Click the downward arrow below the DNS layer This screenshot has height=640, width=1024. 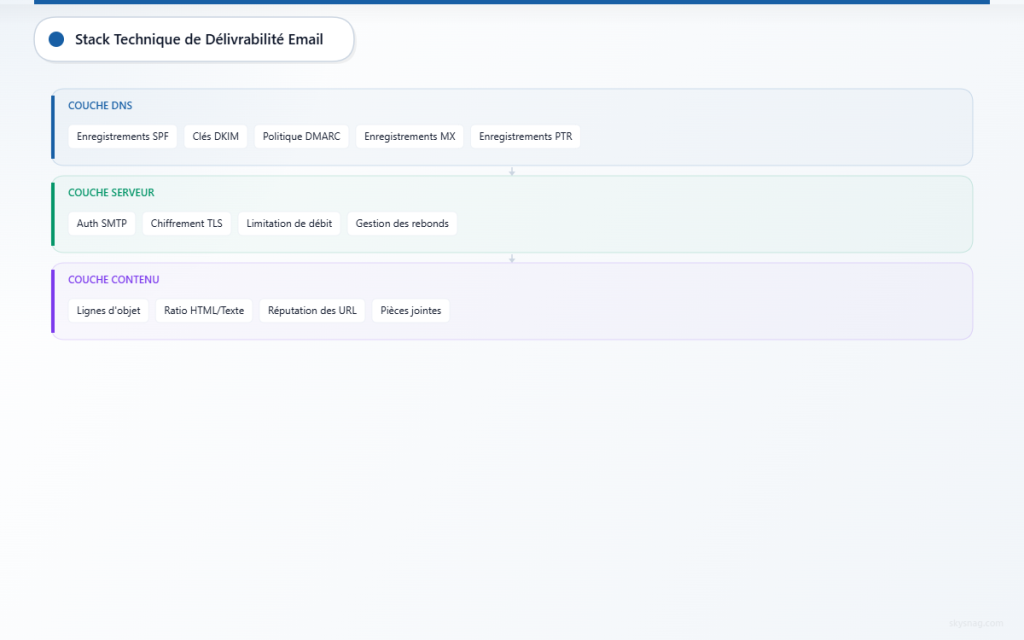tap(512, 171)
